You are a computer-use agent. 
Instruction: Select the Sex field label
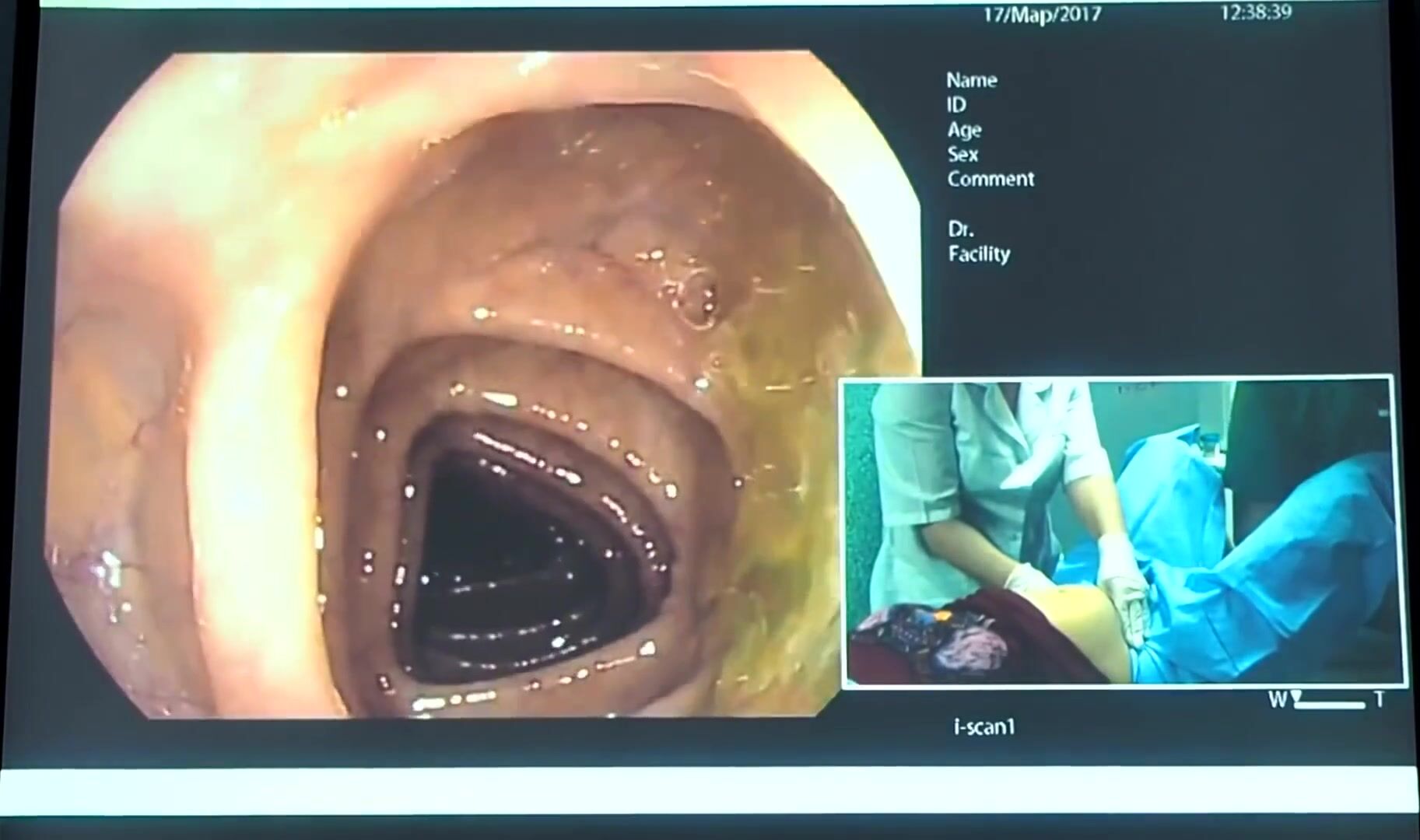962,154
